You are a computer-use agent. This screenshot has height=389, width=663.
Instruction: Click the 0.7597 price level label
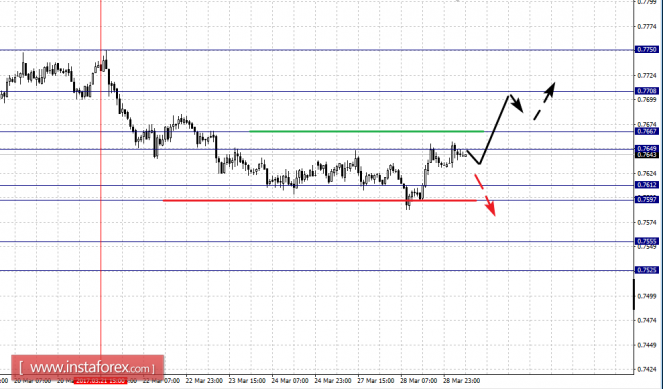click(647, 200)
